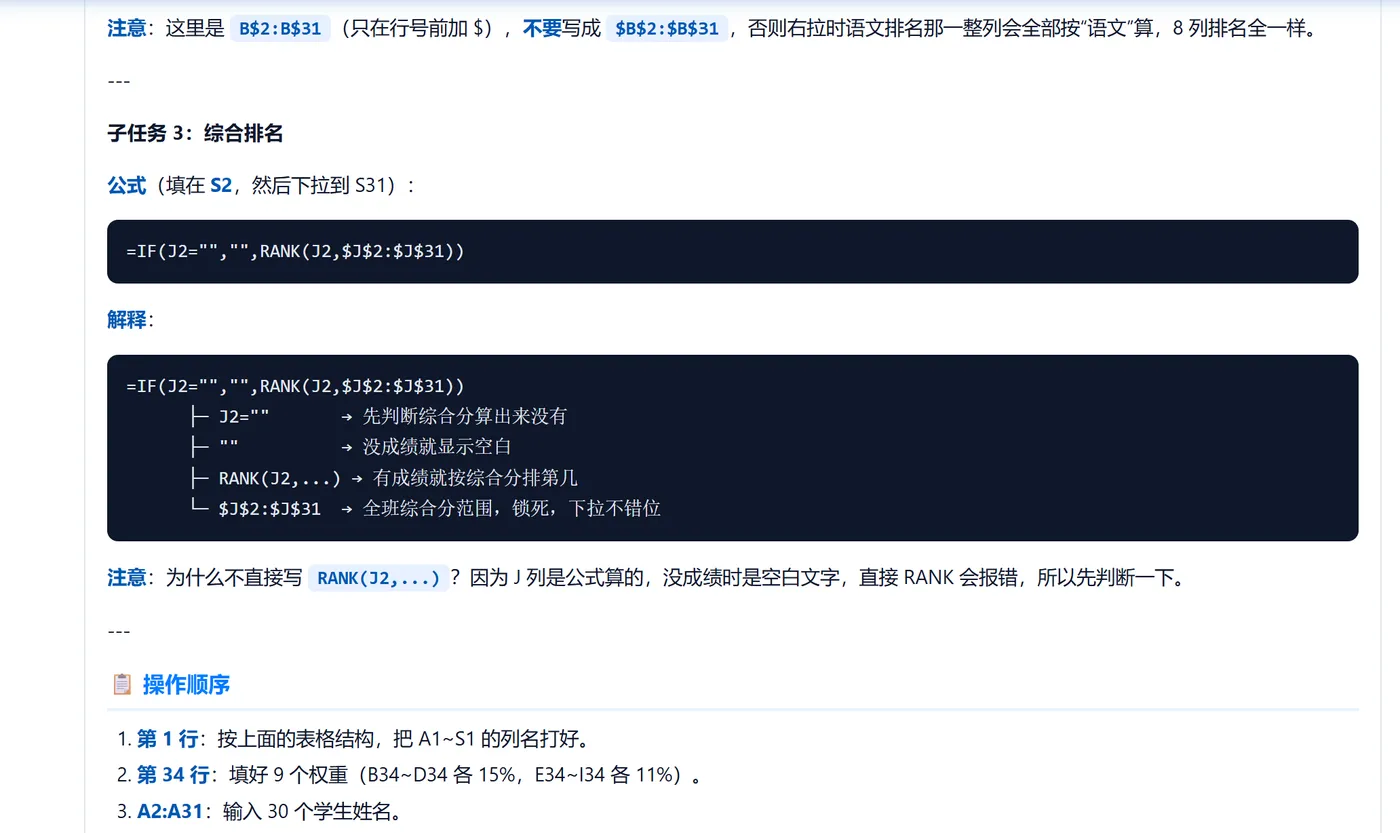The height and width of the screenshot is (833, 1400).
Task: Click the inline code B$2:B$31
Action: 280,28
